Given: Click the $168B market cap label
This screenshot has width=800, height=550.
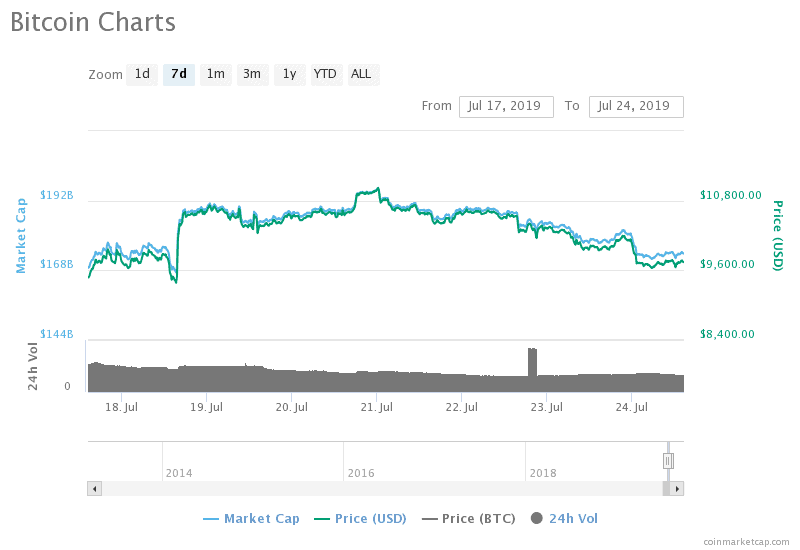Looking at the screenshot, I should [57, 264].
